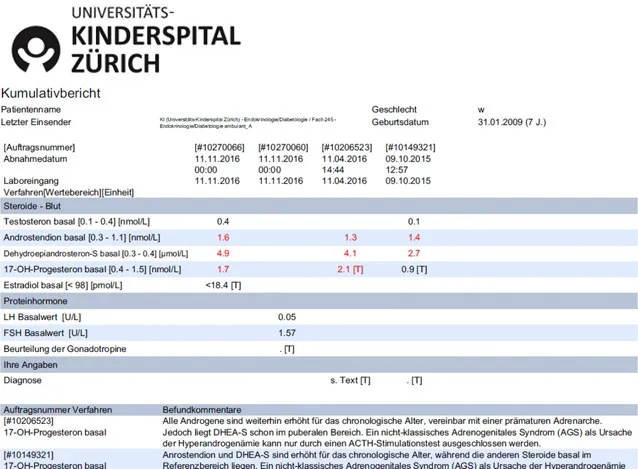This screenshot has height=469, width=638.
Task: Open the Diagnose 's. Text [T]' entry
Action: 350,381
